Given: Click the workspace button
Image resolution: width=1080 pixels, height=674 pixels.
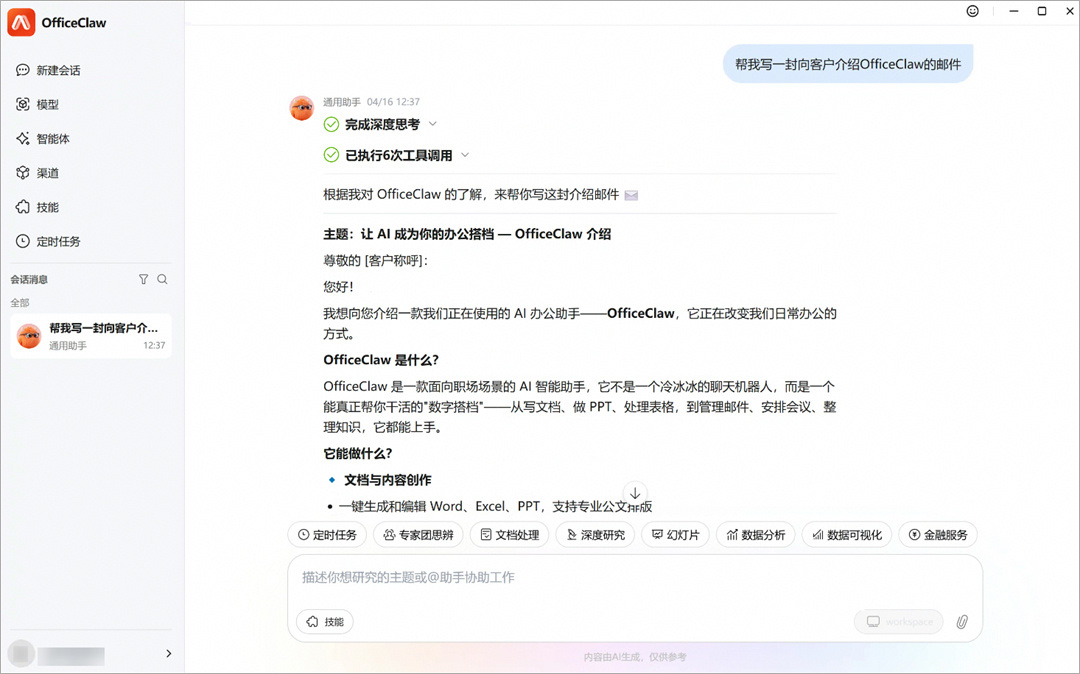Looking at the screenshot, I should [899, 622].
